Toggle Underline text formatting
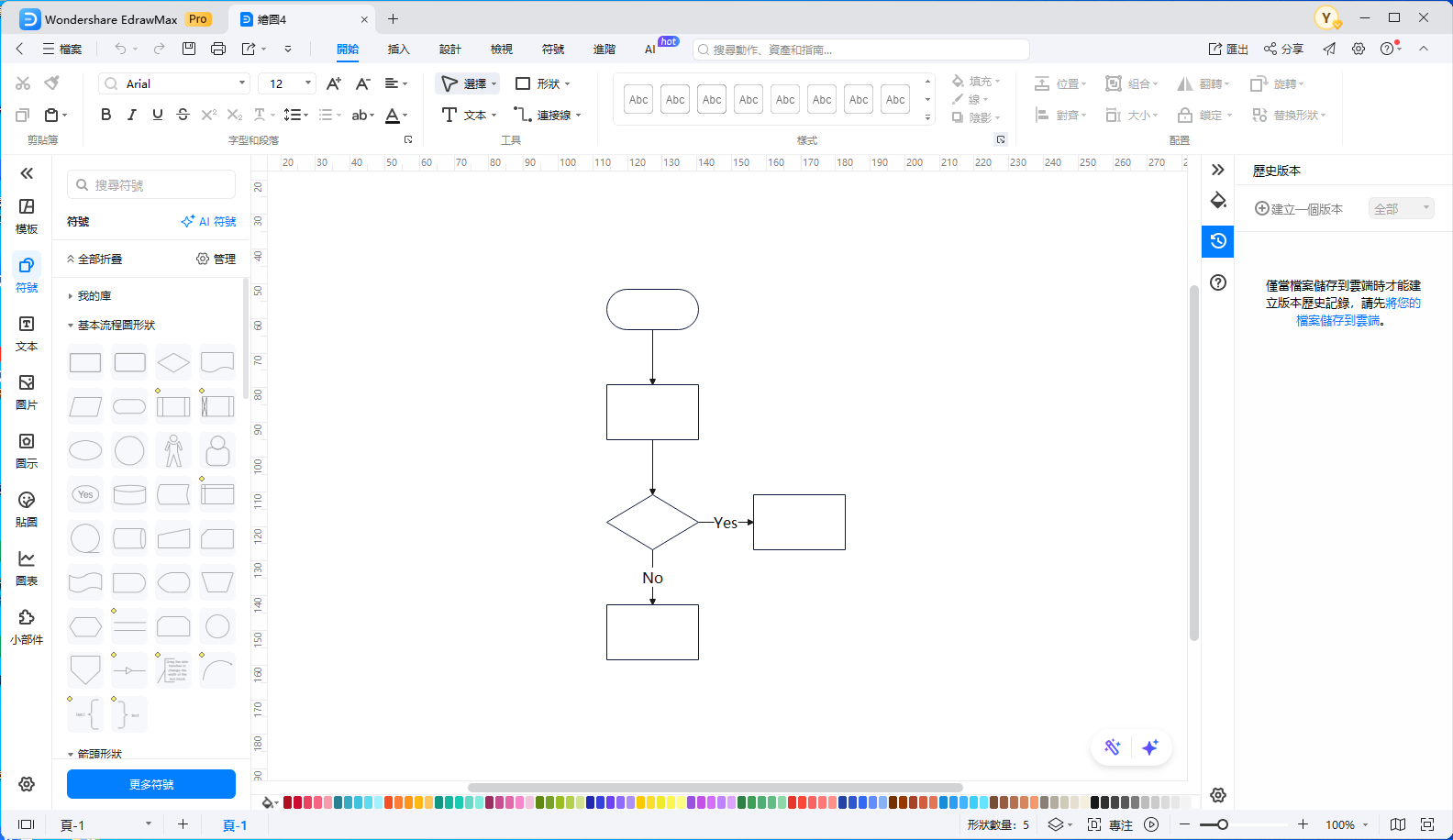This screenshot has width=1453, height=840. point(158,115)
